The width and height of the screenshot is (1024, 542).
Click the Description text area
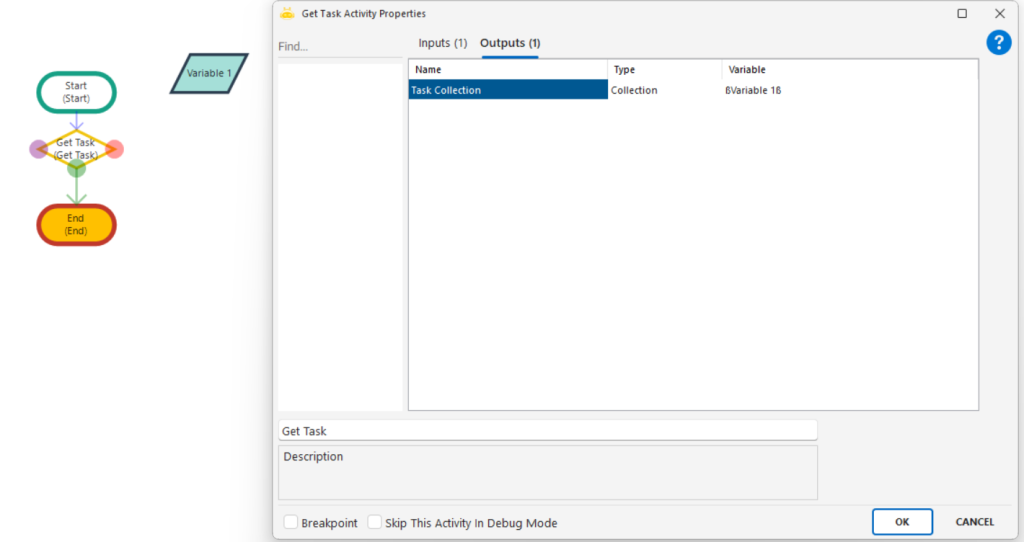click(x=547, y=472)
